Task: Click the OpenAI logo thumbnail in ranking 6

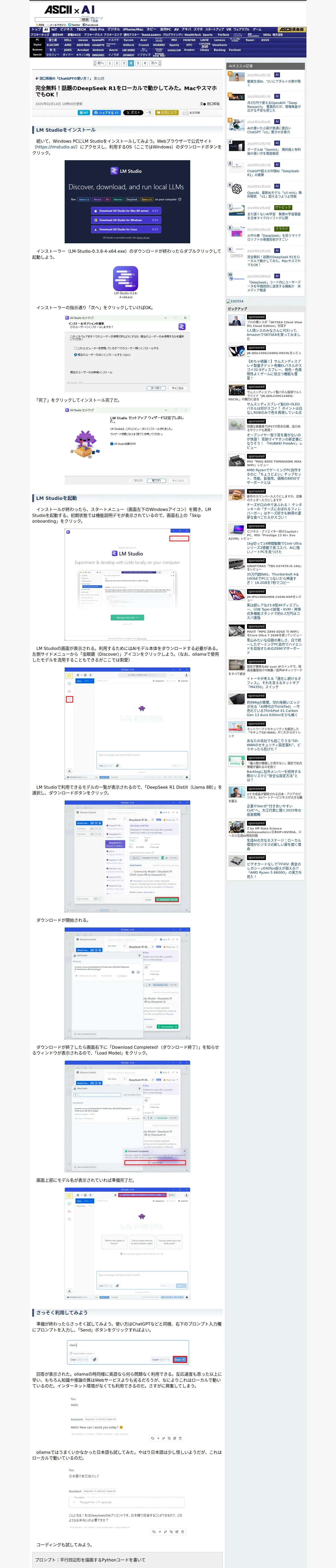Action: click(x=237, y=189)
